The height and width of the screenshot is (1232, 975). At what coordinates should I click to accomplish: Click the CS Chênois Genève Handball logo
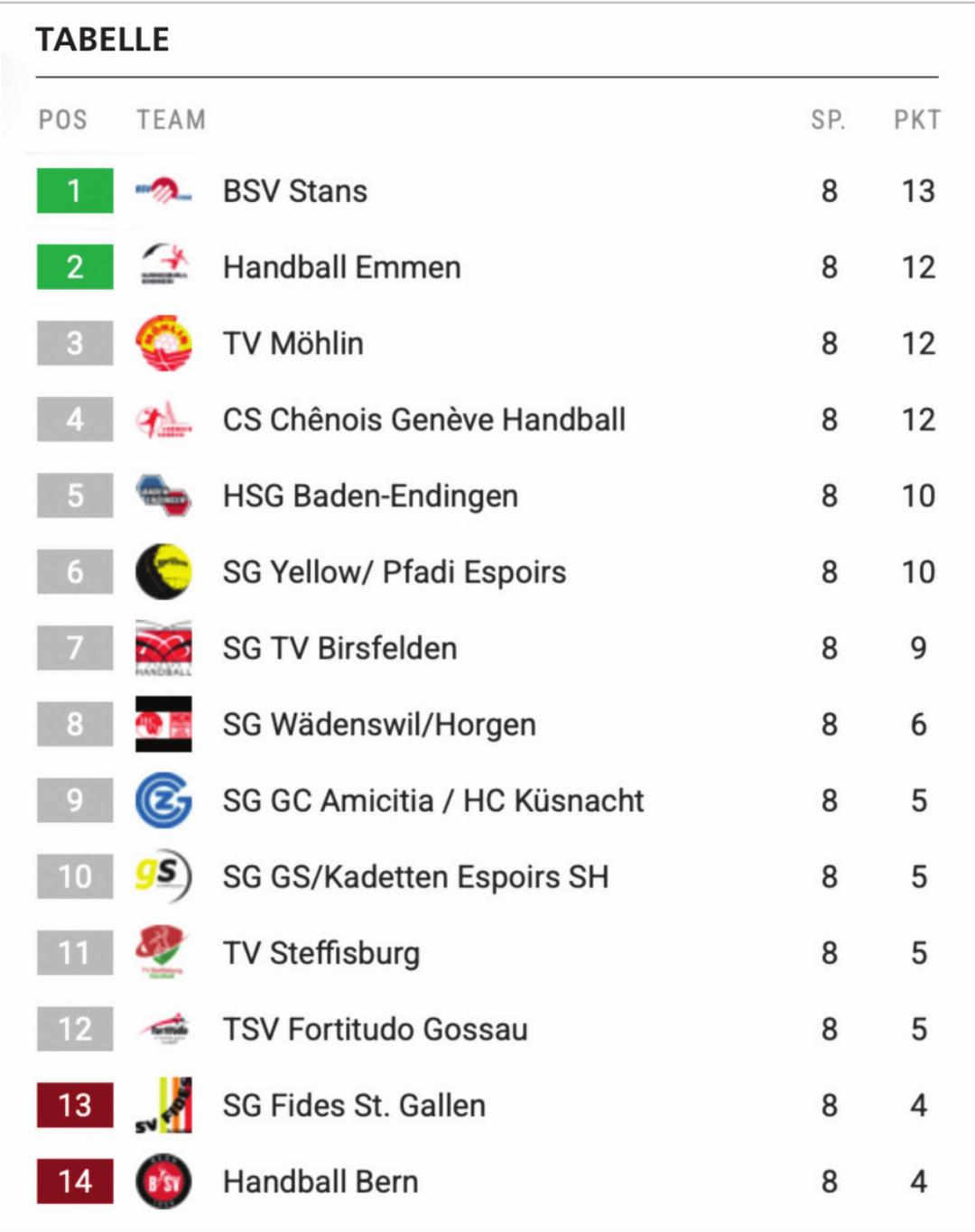[163, 420]
